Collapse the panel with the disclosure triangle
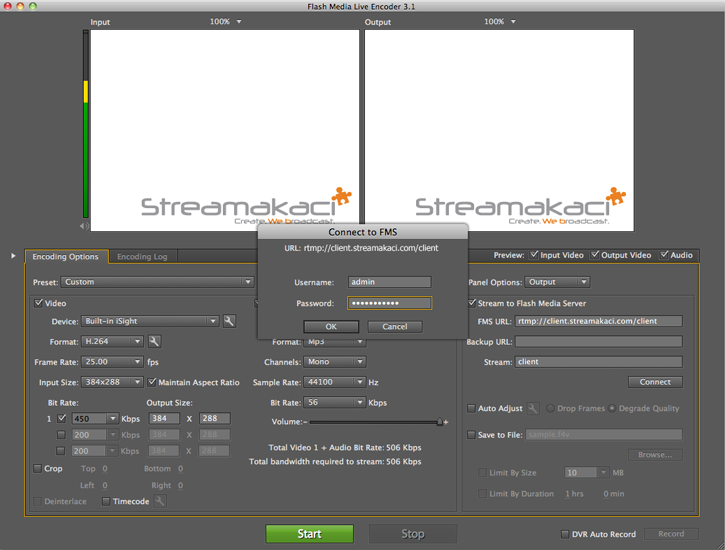 click(13, 256)
